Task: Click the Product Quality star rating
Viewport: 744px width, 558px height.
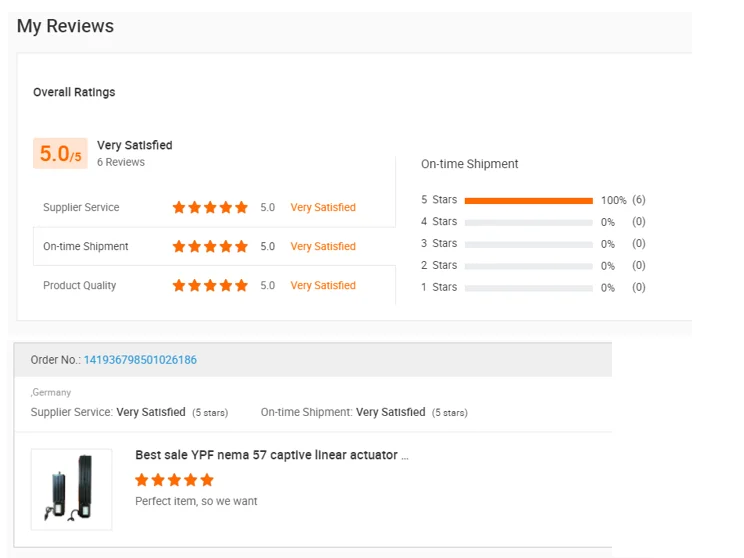Action: pos(210,285)
